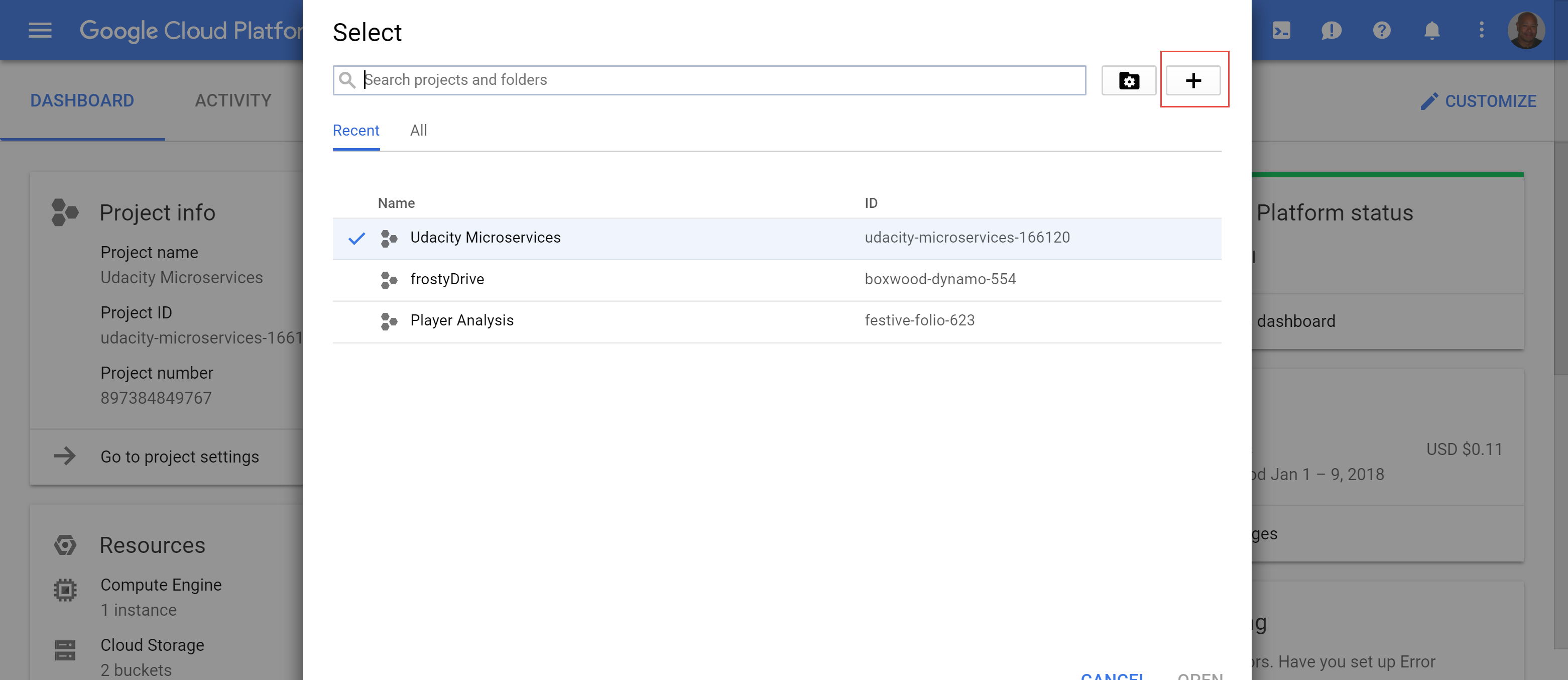1568x680 pixels.
Task: Click the search magnifier icon
Action: coord(347,80)
